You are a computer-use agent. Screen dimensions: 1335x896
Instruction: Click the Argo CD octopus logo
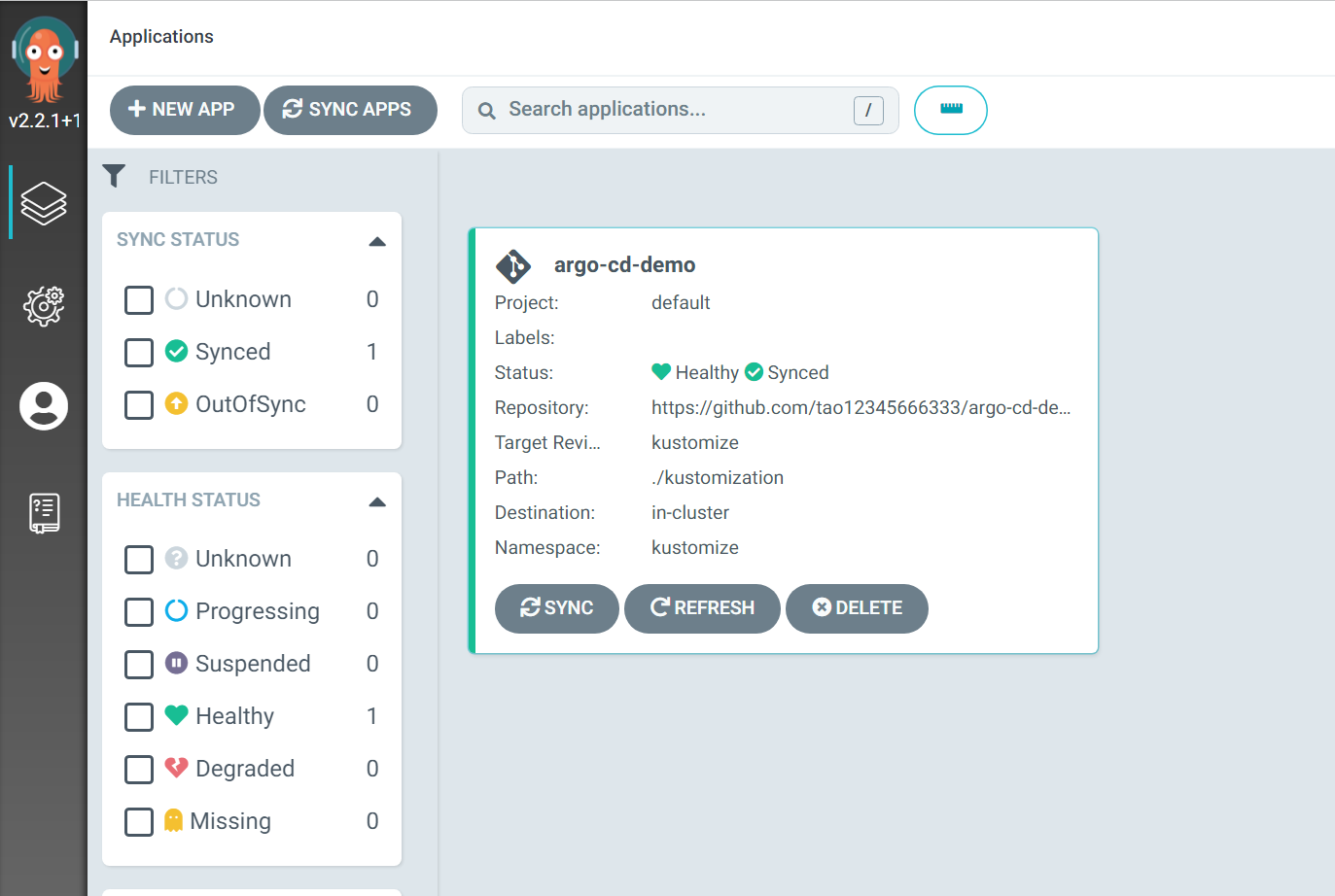pyautogui.click(x=44, y=59)
